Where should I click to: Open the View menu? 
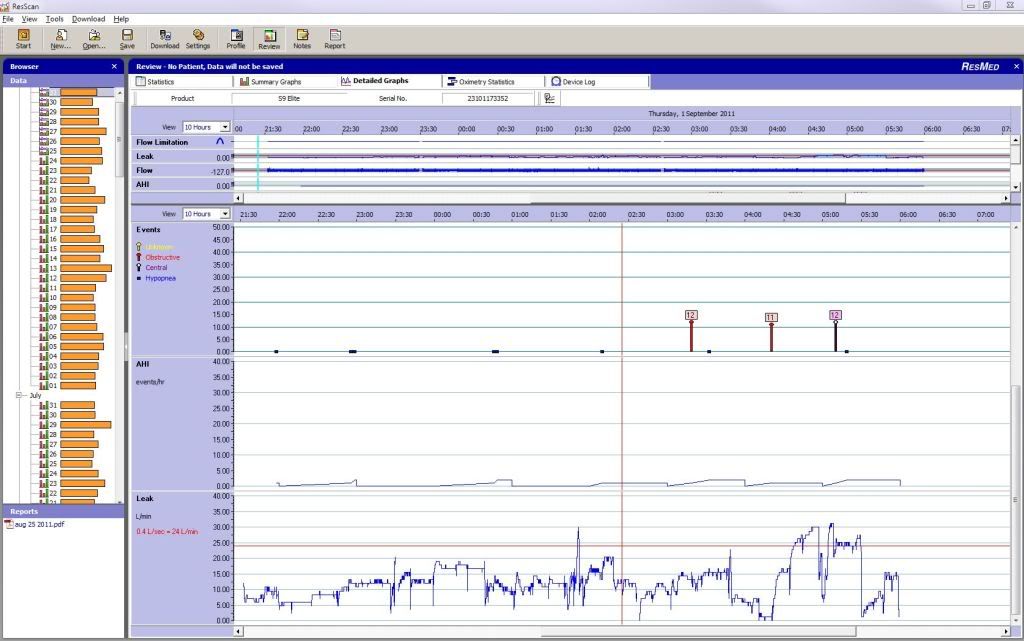pyautogui.click(x=29, y=19)
